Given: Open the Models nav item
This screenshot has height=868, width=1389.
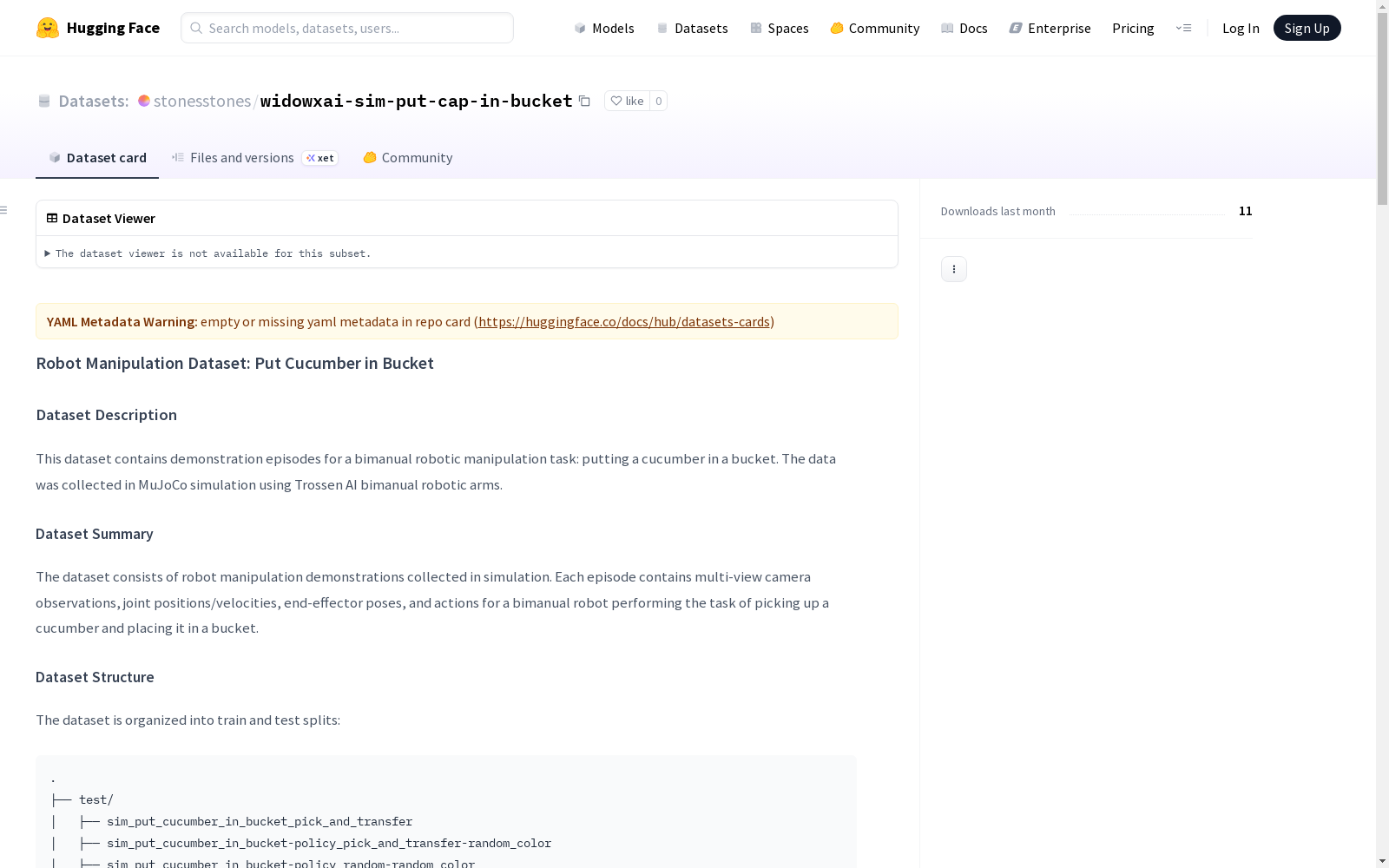Looking at the screenshot, I should (604, 28).
